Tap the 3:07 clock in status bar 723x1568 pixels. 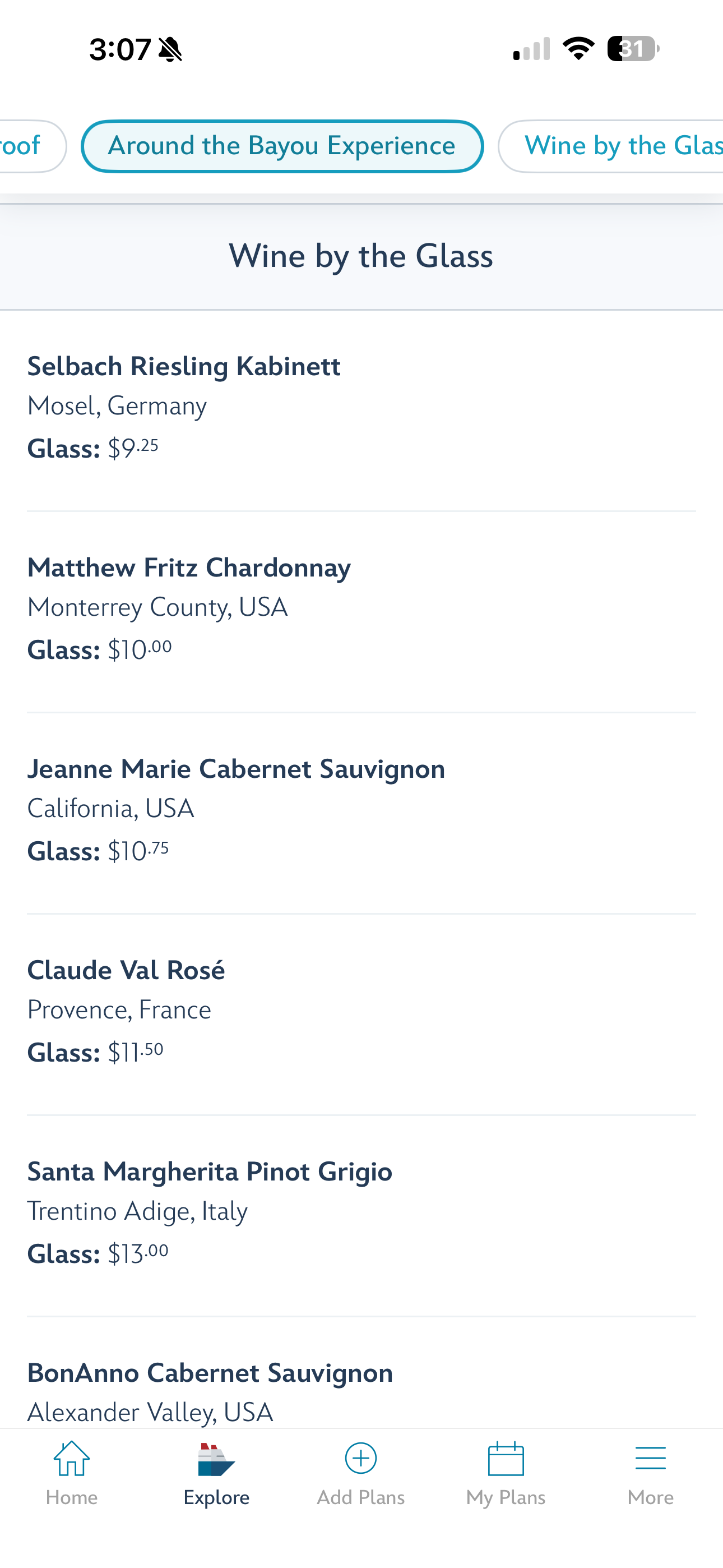[120, 49]
